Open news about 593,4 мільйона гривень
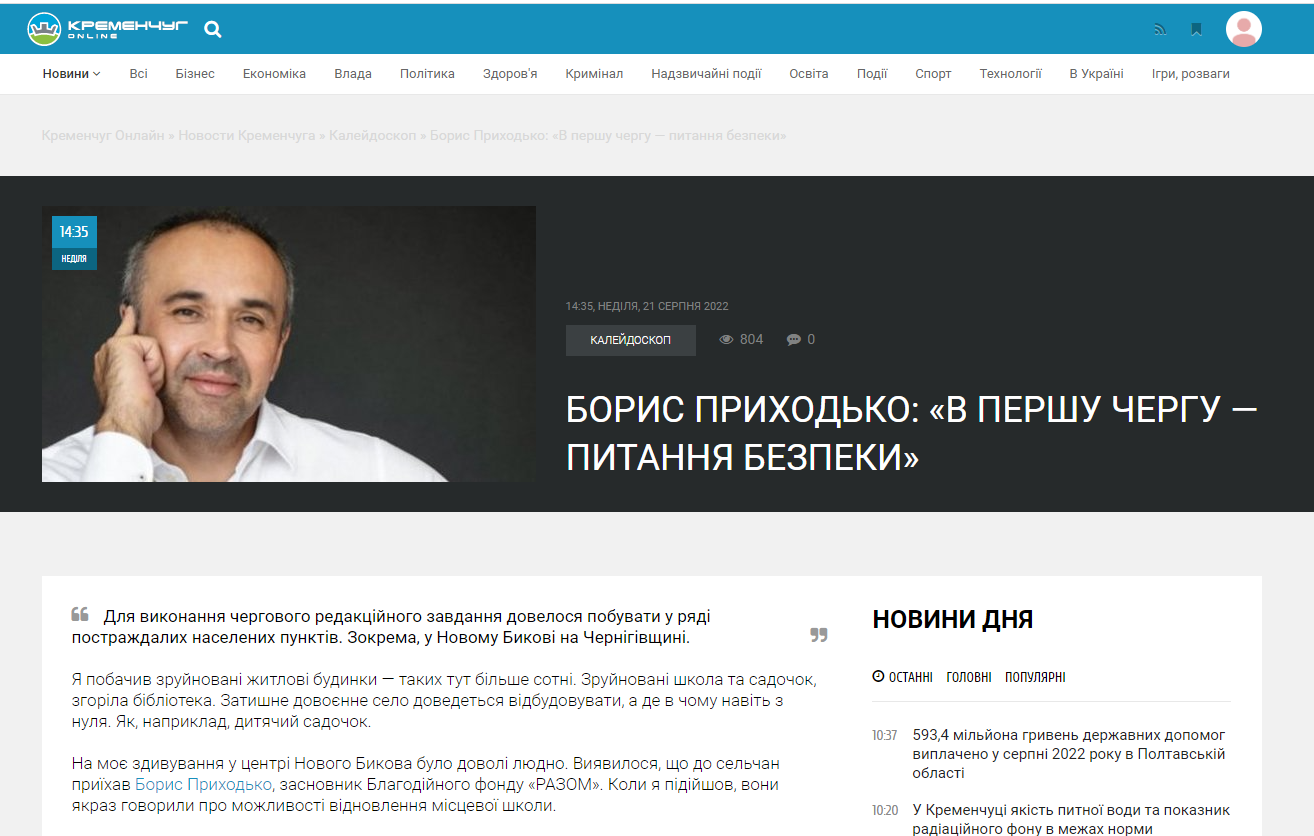Screen dimensions: 1314x836 (1070, 754)
